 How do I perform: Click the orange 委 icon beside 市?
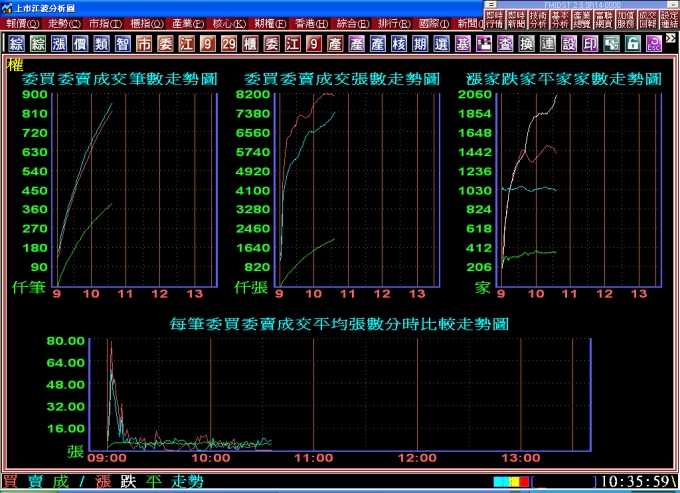tap(165, 44)
